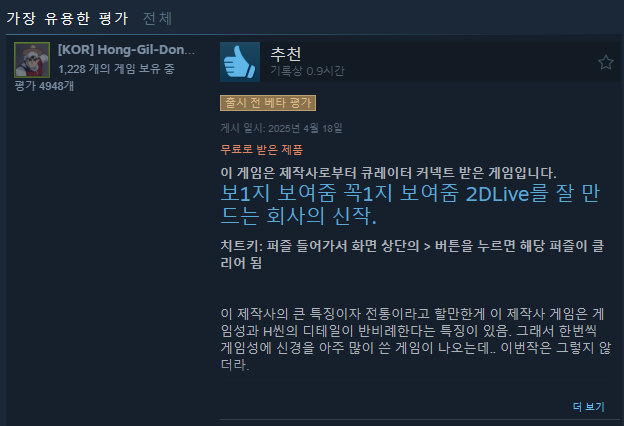Image resolution: width=624 pixels, height=426 pixels.
Task: Open the reviewer's 평가 4948개 reviews
Action: pyautogui.click(x=44, y=86)
